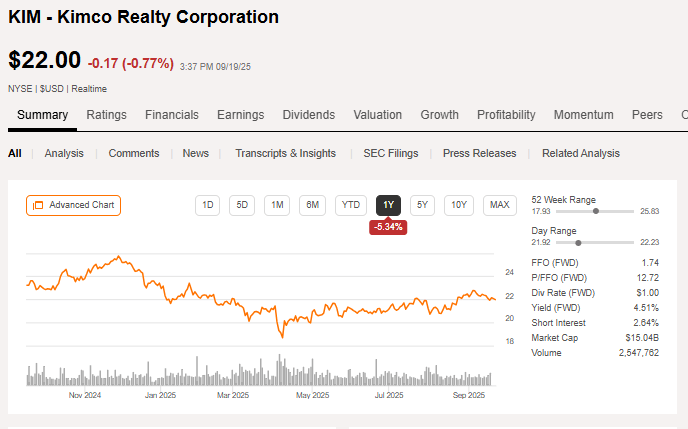Switch chart to 1M range
This screenshot has width=688, height=429.
click(277, 205)
